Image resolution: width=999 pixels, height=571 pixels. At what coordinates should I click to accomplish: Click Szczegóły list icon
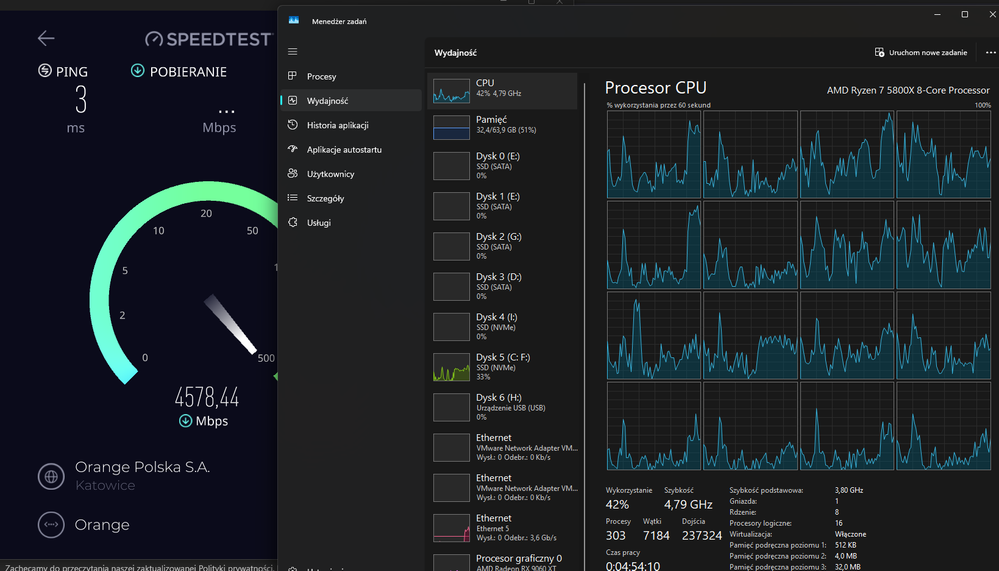[x=292, y=198]
